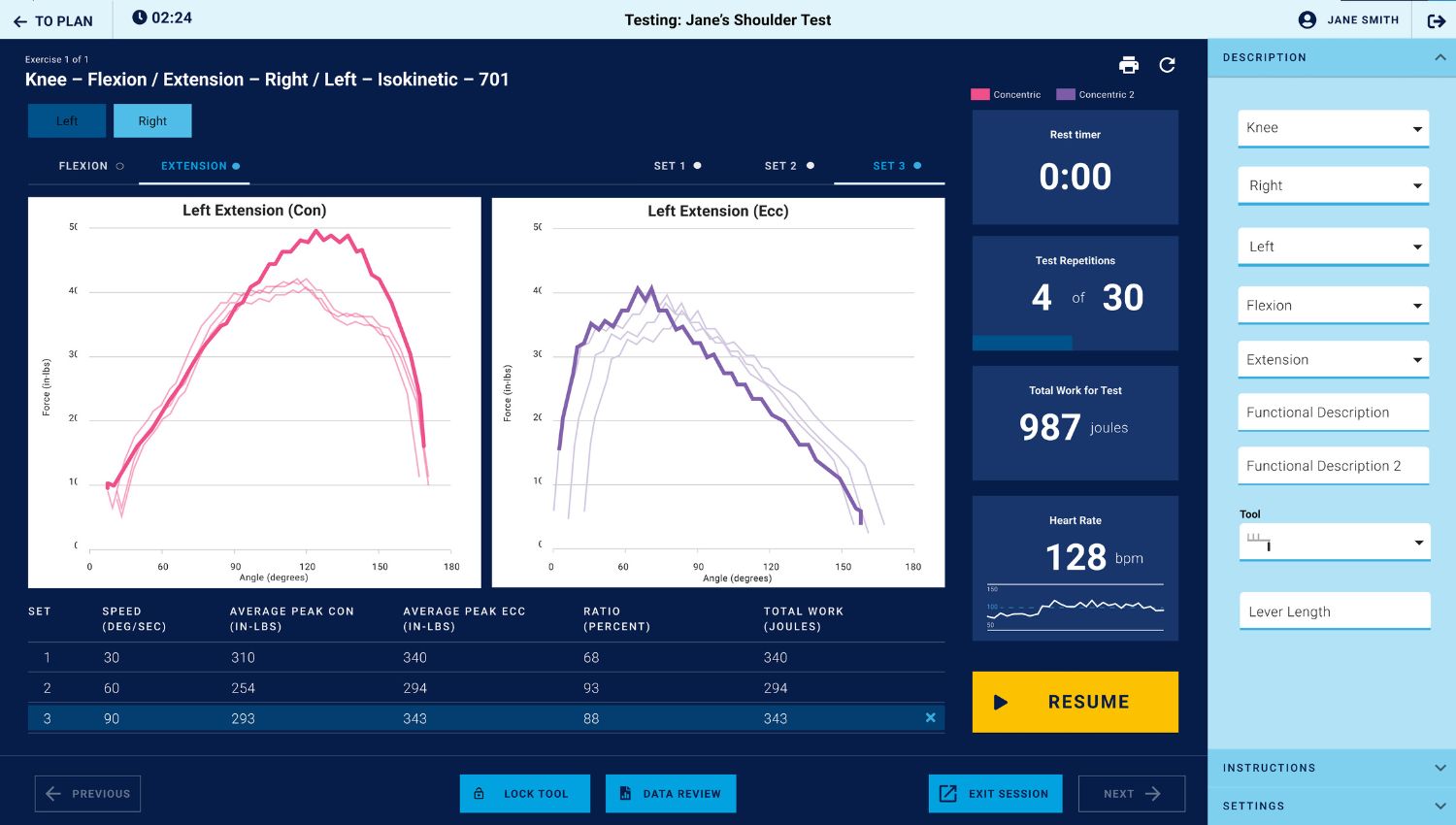Expand the Instructions section

click(x=1332, y=768)
